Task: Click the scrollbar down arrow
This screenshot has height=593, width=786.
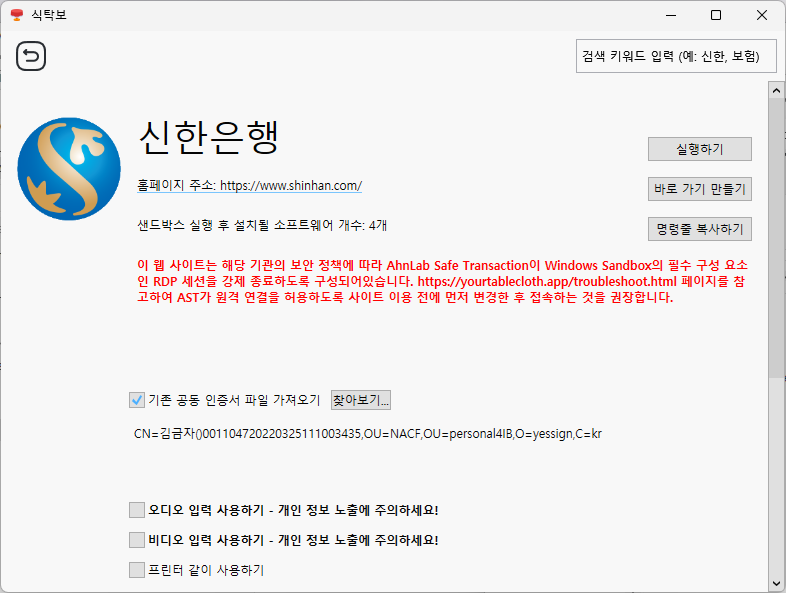Action: [x=776, y=583]
